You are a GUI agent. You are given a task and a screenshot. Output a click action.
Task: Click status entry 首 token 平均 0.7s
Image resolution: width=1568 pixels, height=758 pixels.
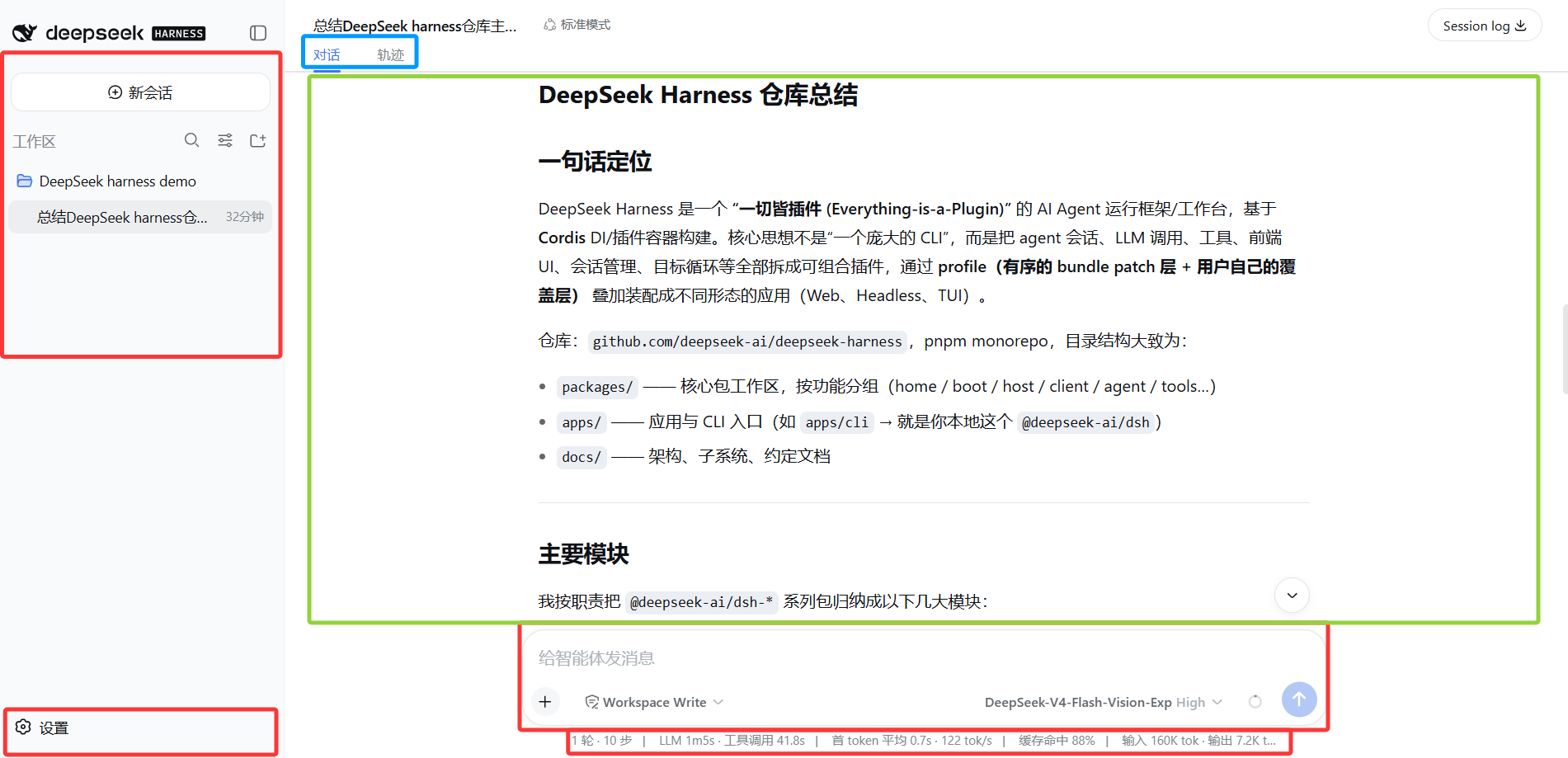pos(882,741)
